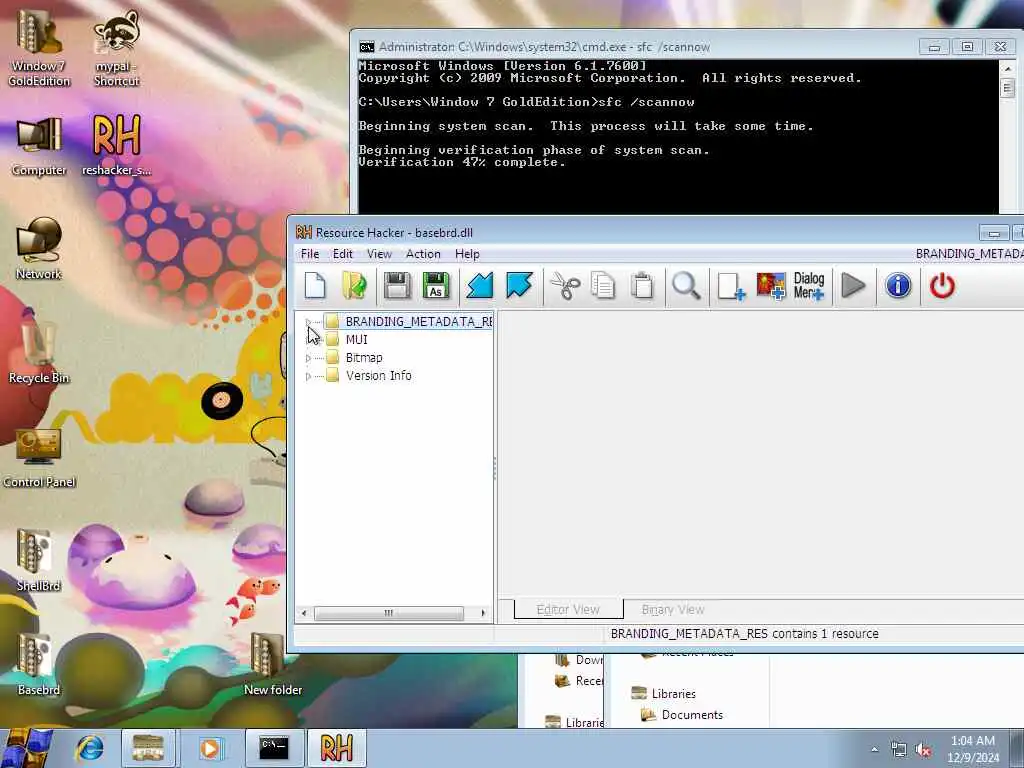
Task: Click the tree scrollbar right arrow
Action: pos(483,613)
